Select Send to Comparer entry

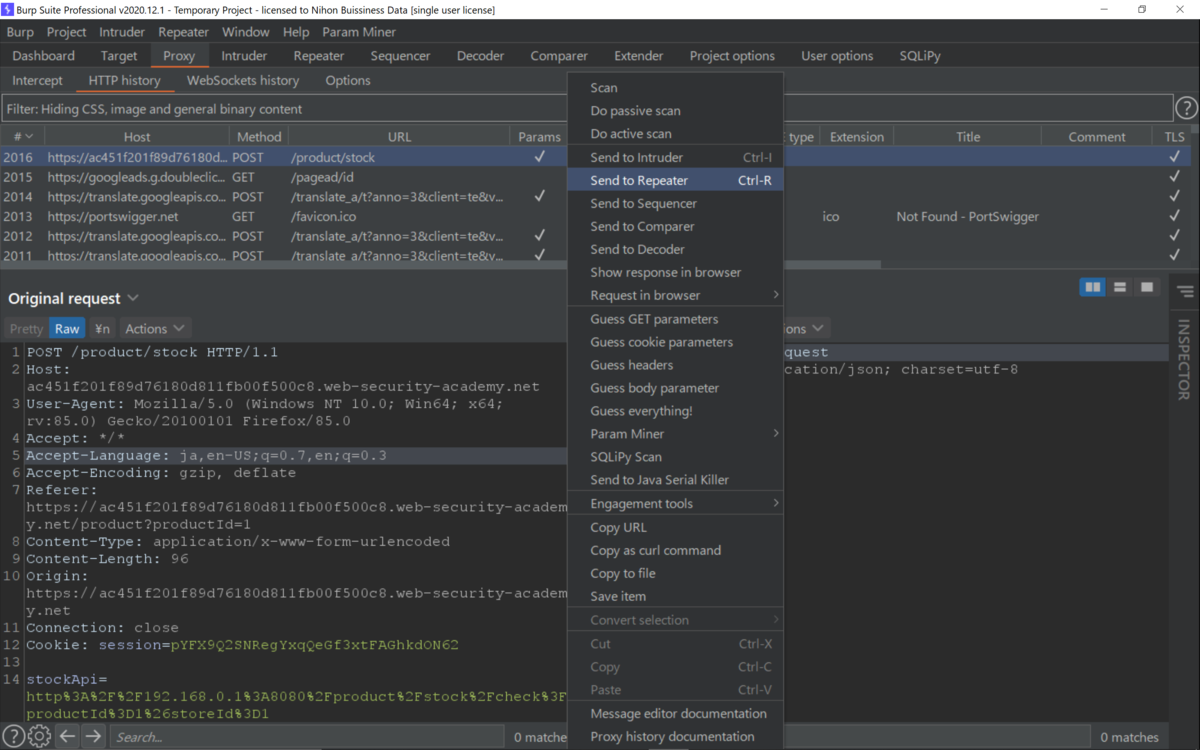pos(675,226)
